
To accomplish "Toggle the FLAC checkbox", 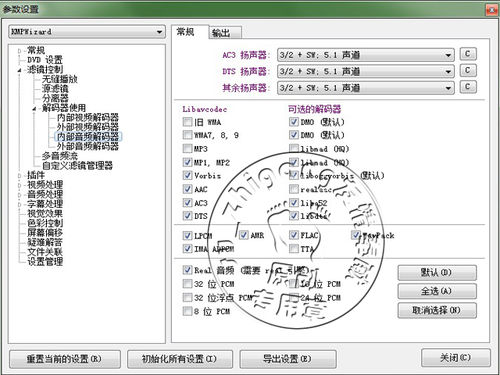I will coord(294,235).
